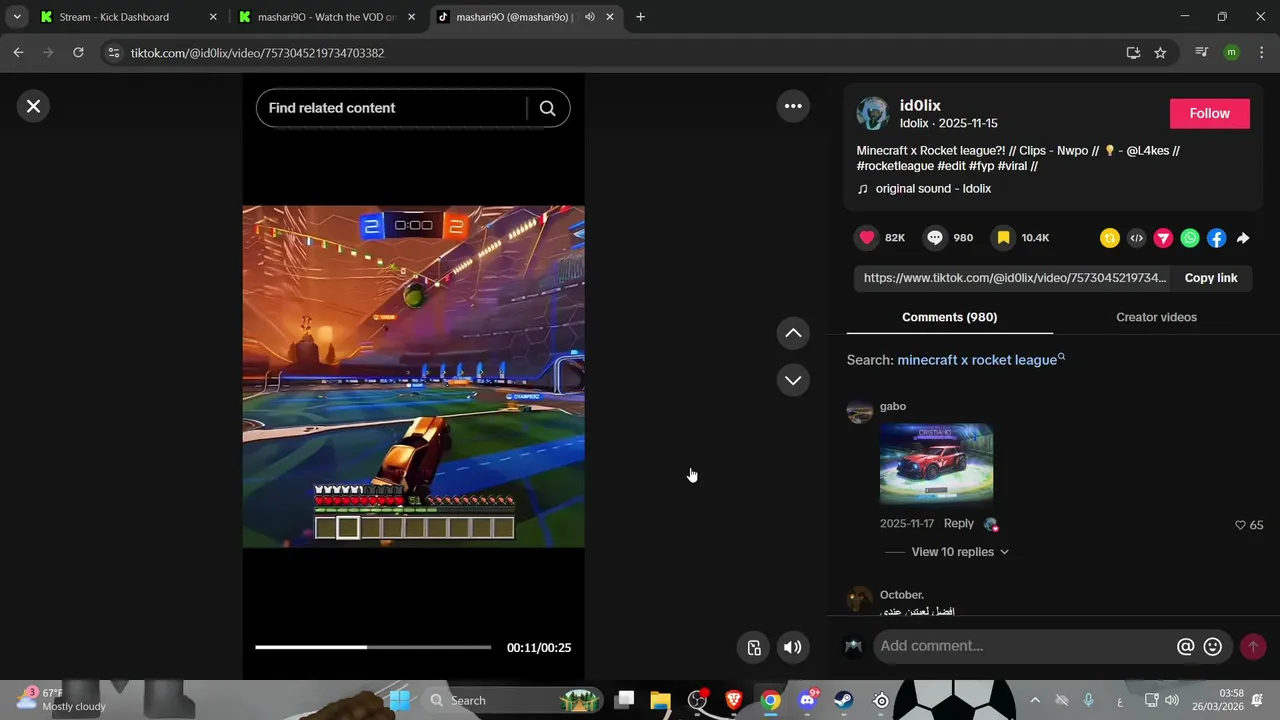This screenshot has height=720, width=1280.
Task: Show hidden system tray icons chevron
Action: [x=1035, y=700]
